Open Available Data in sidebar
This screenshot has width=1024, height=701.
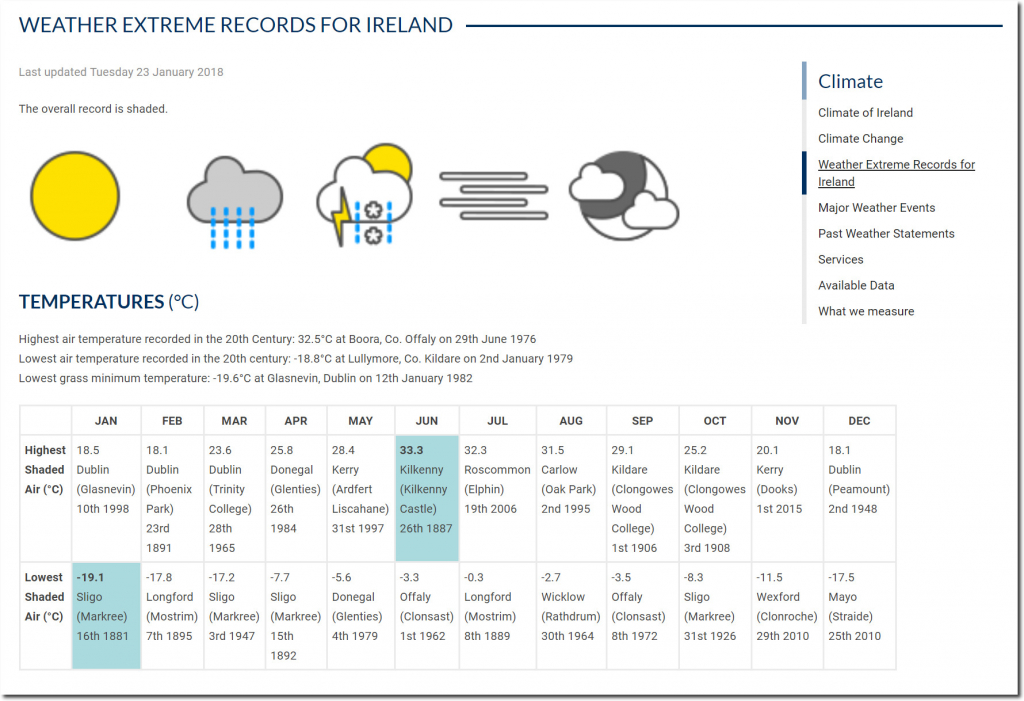[856, 285]
